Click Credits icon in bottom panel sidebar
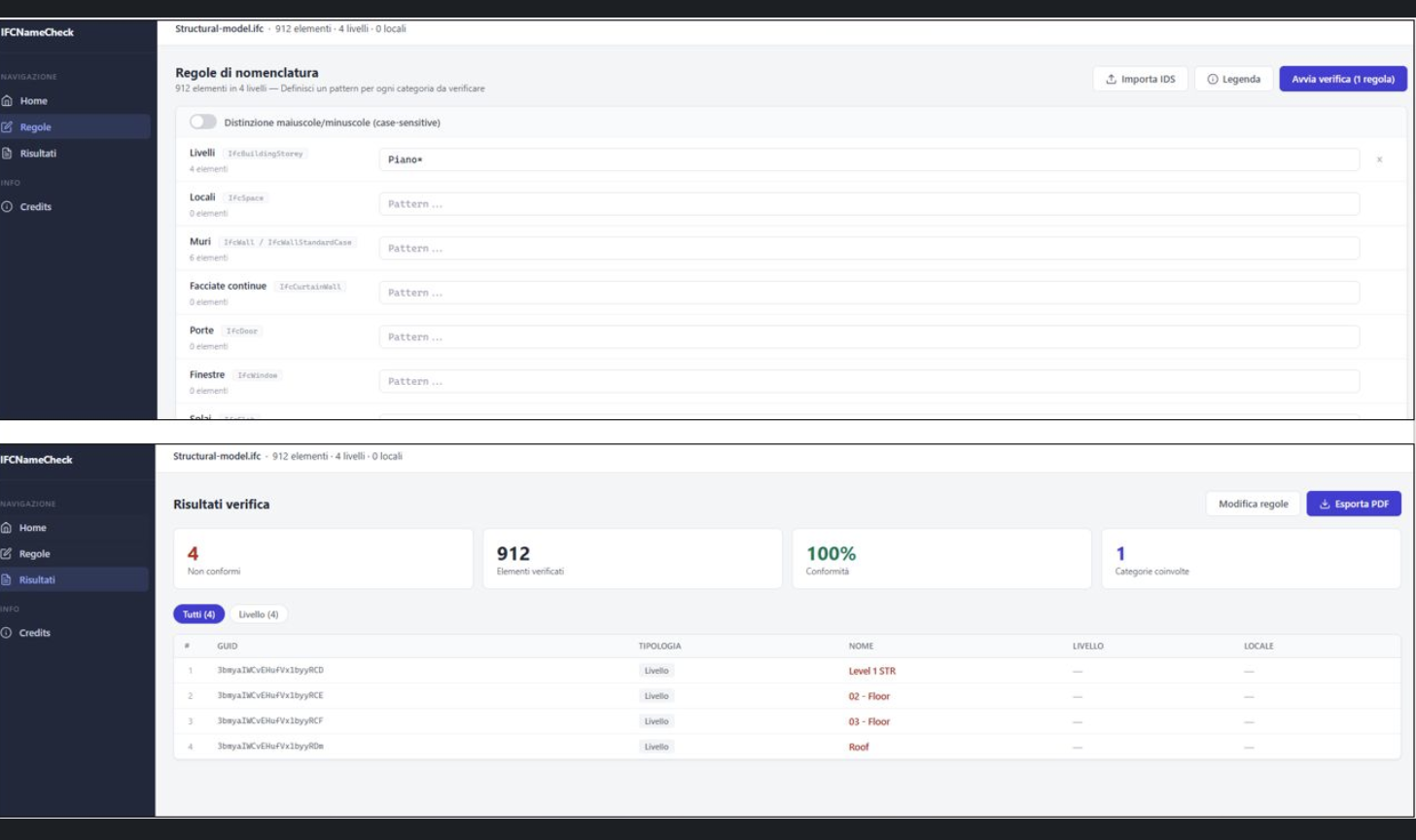 pos(9,633)
